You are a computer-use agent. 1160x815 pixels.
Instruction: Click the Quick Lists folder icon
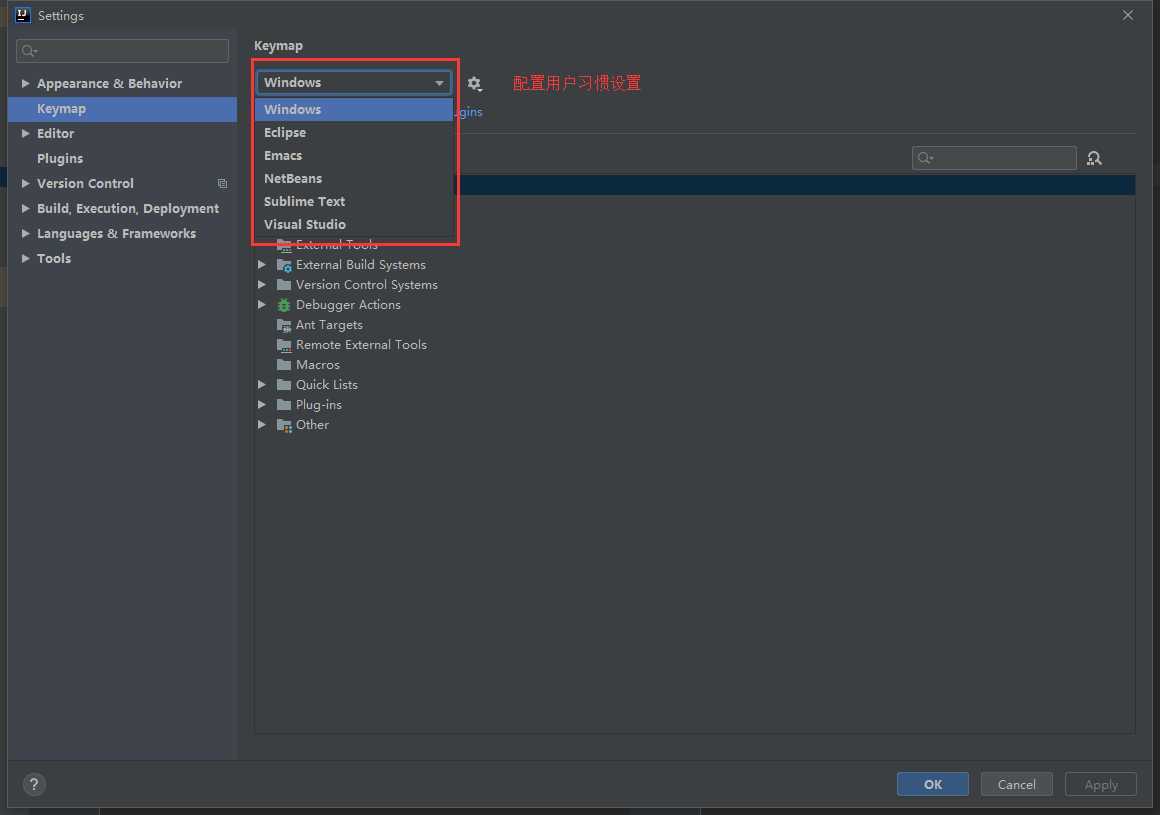coord(284,385)
